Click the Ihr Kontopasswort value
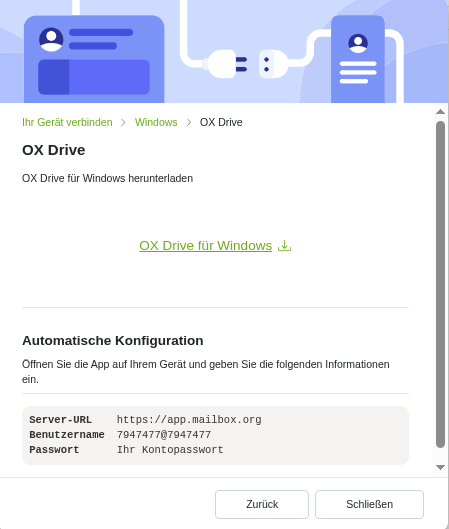Screen dimensions: 449x529 tap(170, 450)
